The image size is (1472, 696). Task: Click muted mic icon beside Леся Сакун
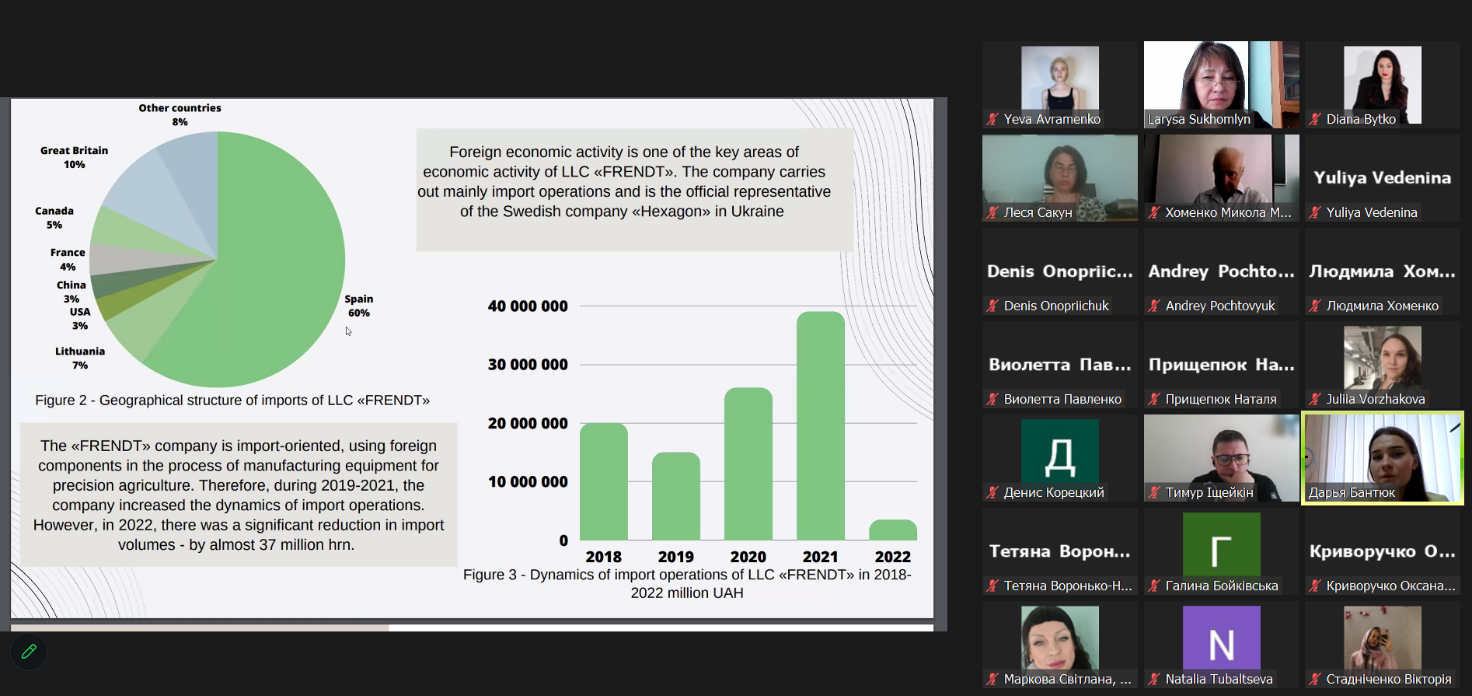click(993, 212)
